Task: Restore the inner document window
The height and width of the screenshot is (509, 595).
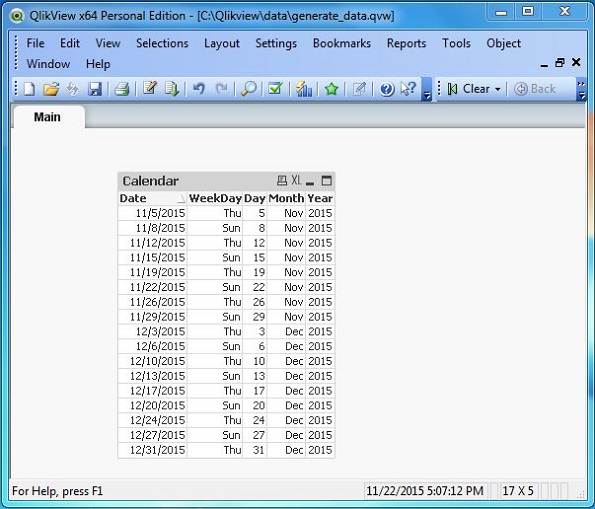Action: coord(560,63)
